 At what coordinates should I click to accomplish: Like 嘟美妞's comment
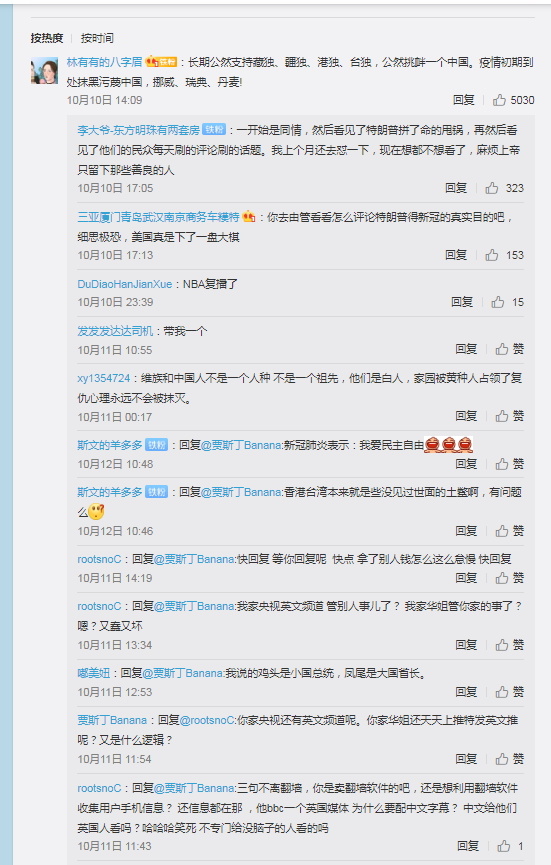(x=509, y=692)
